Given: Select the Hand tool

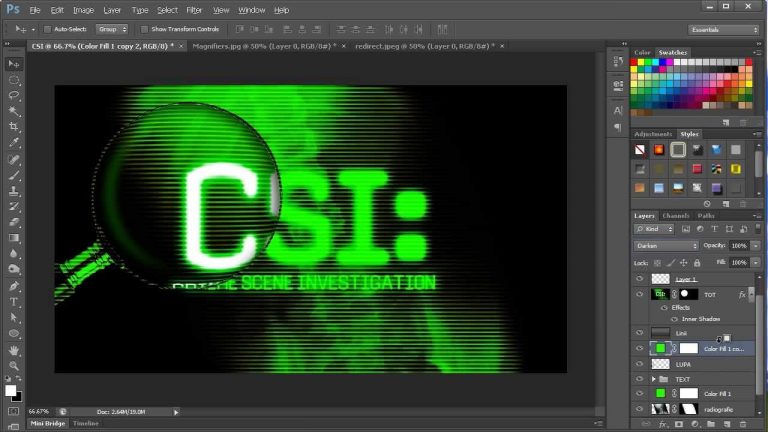Looking at the screenshot, I should 14,350.
